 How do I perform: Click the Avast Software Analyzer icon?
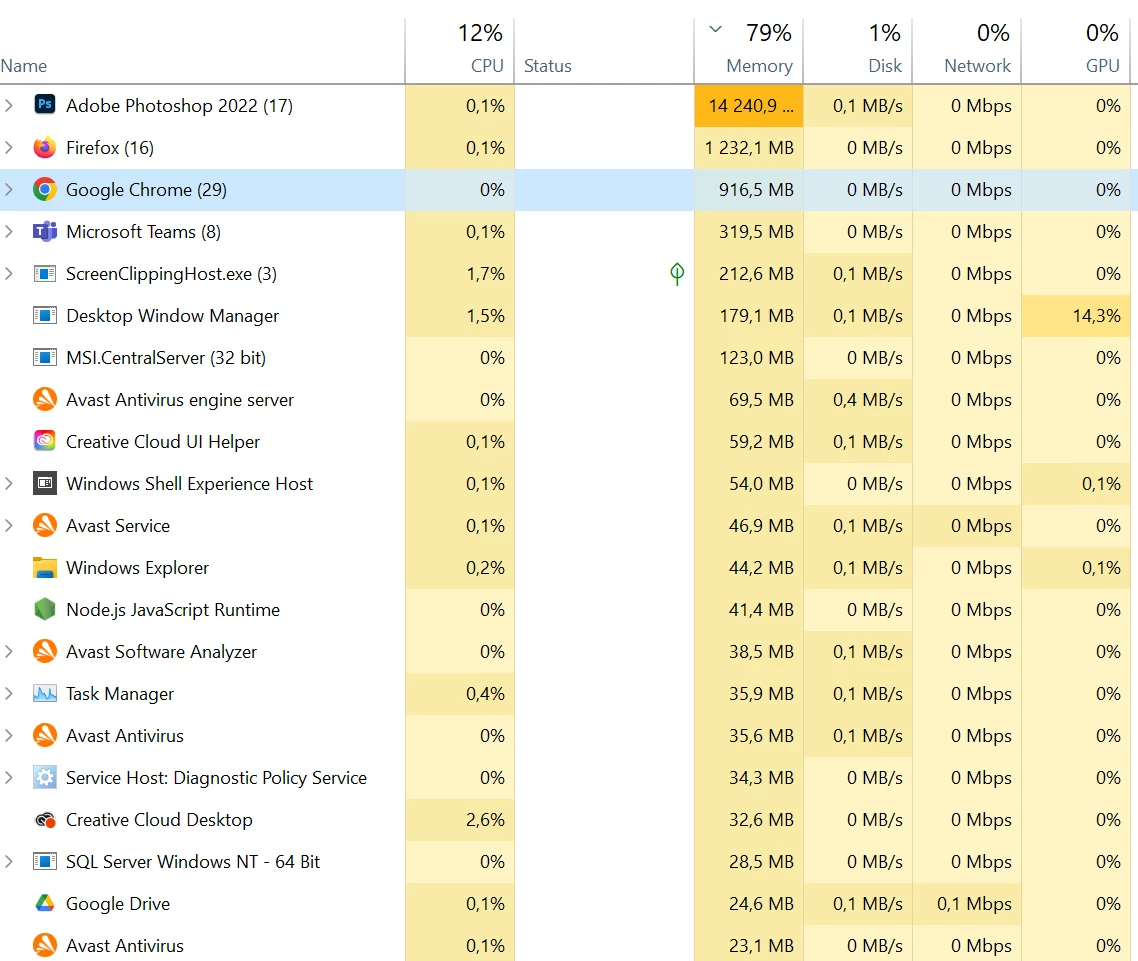(44, 652)
